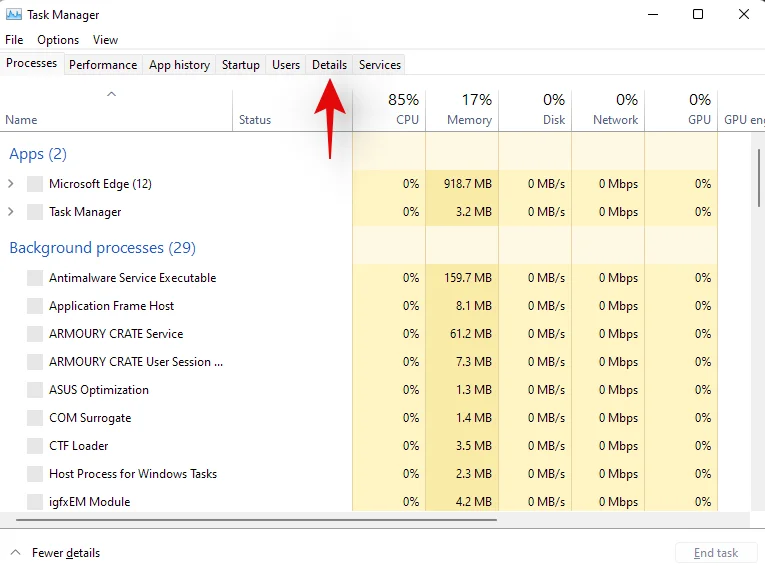Click the 61.2 MB memory value

pos(470,334)
